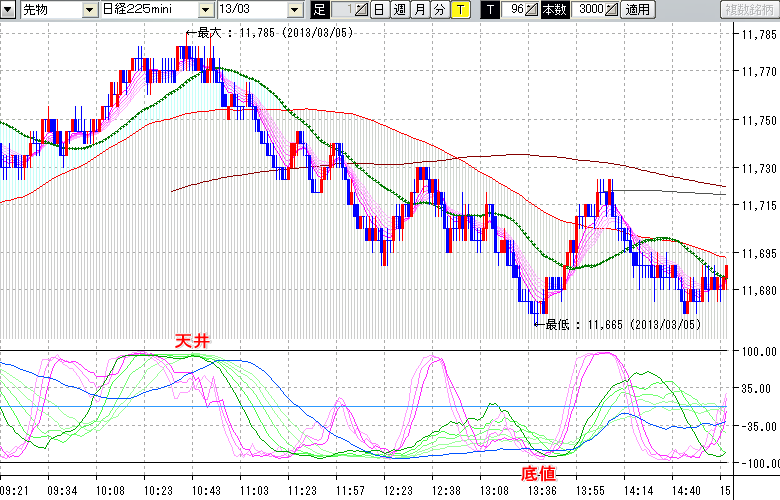Adjust the 本数 3000 stepper
Viewport: 780px width, 500px height.
tap(612, 10)
